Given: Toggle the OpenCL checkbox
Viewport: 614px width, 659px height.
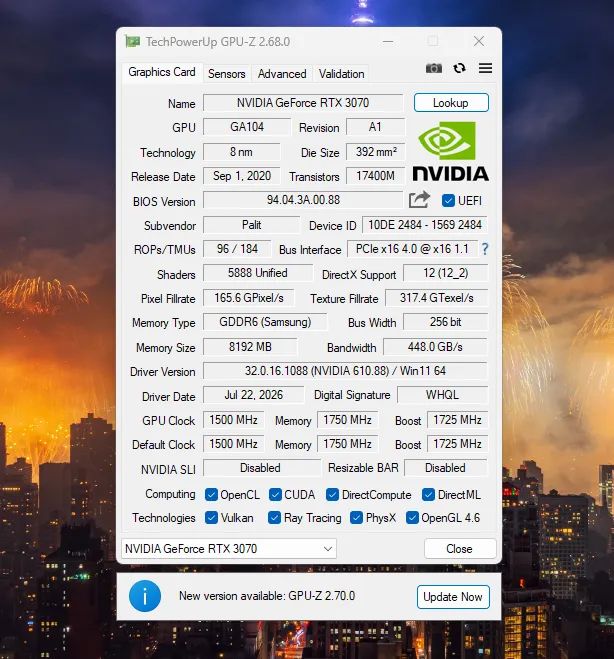Looking at the screenshot, I should (211, 495).
